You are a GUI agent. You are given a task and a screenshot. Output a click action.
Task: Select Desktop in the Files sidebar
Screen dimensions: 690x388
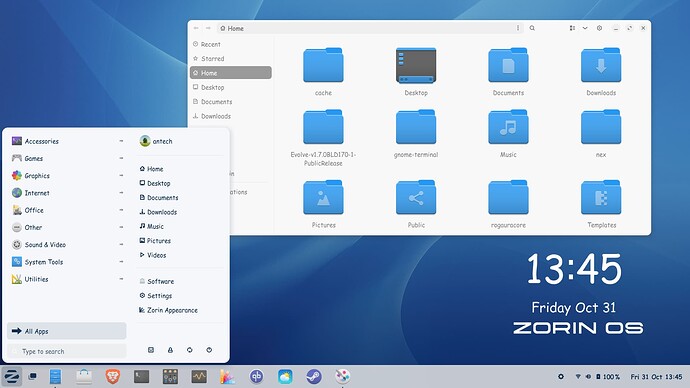231,87
